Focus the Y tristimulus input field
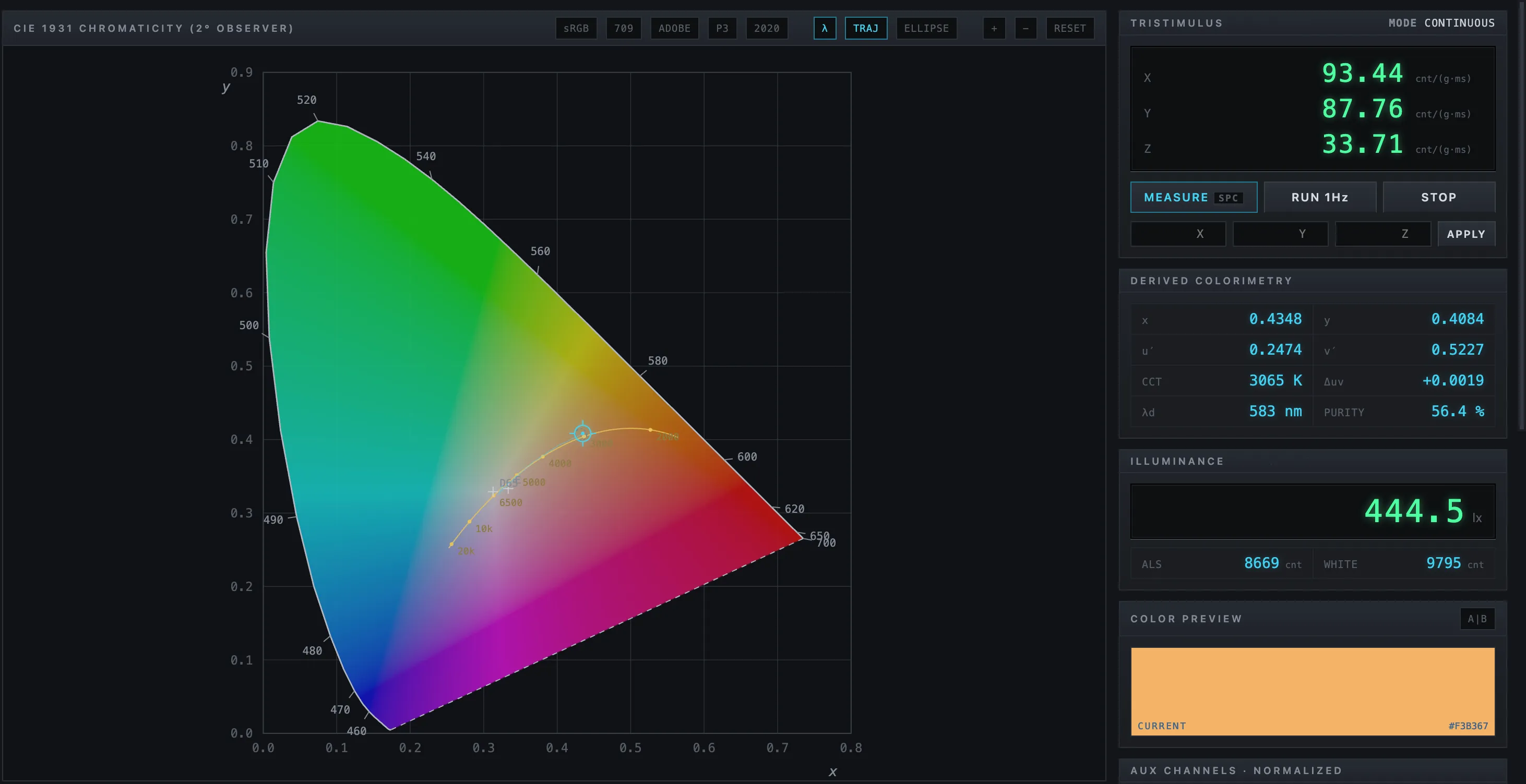1526x784 pixels. point(1280,234)
